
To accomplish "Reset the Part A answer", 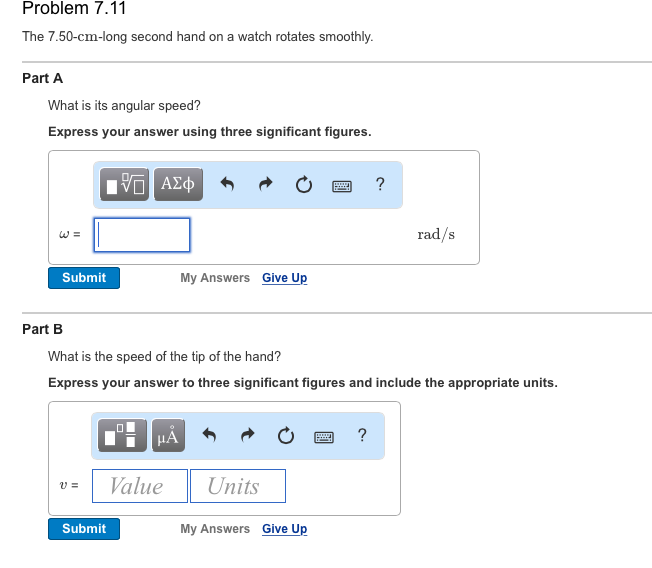I will 303,185.
